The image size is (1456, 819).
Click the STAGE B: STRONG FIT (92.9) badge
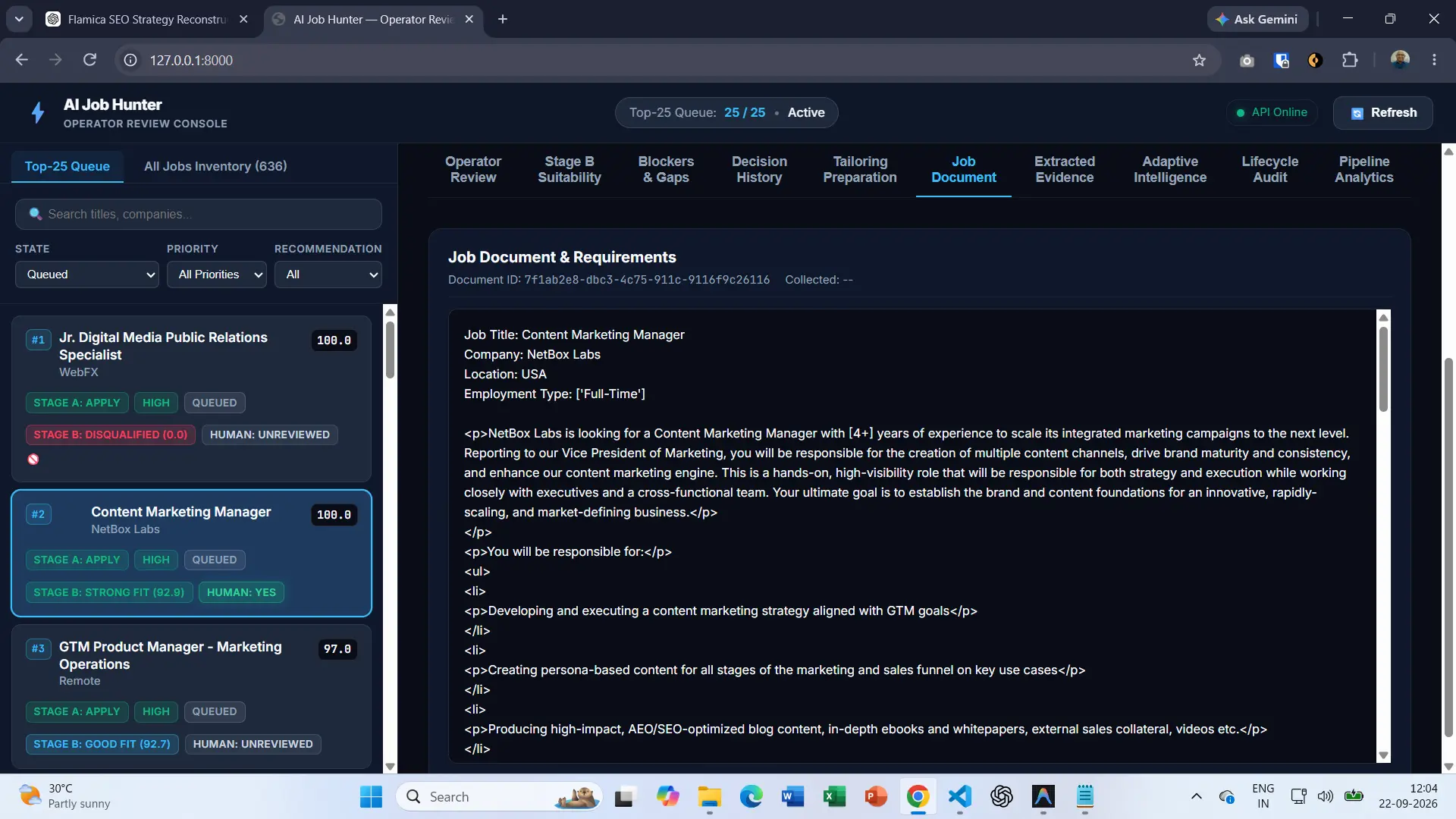coord(109,592)
